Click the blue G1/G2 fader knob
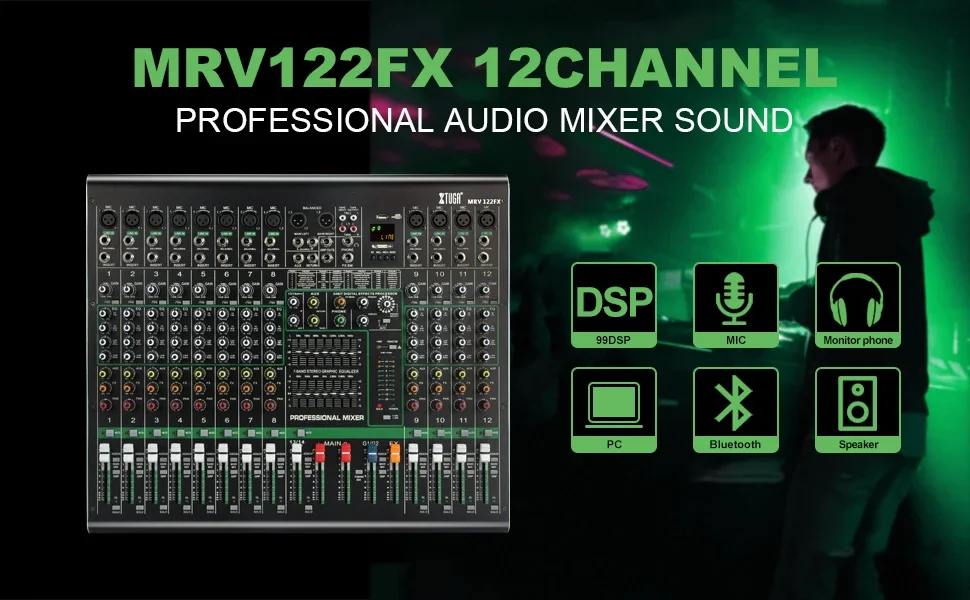Image resolution: width=970 pixels, height=600 pixels. coord(372,453)
